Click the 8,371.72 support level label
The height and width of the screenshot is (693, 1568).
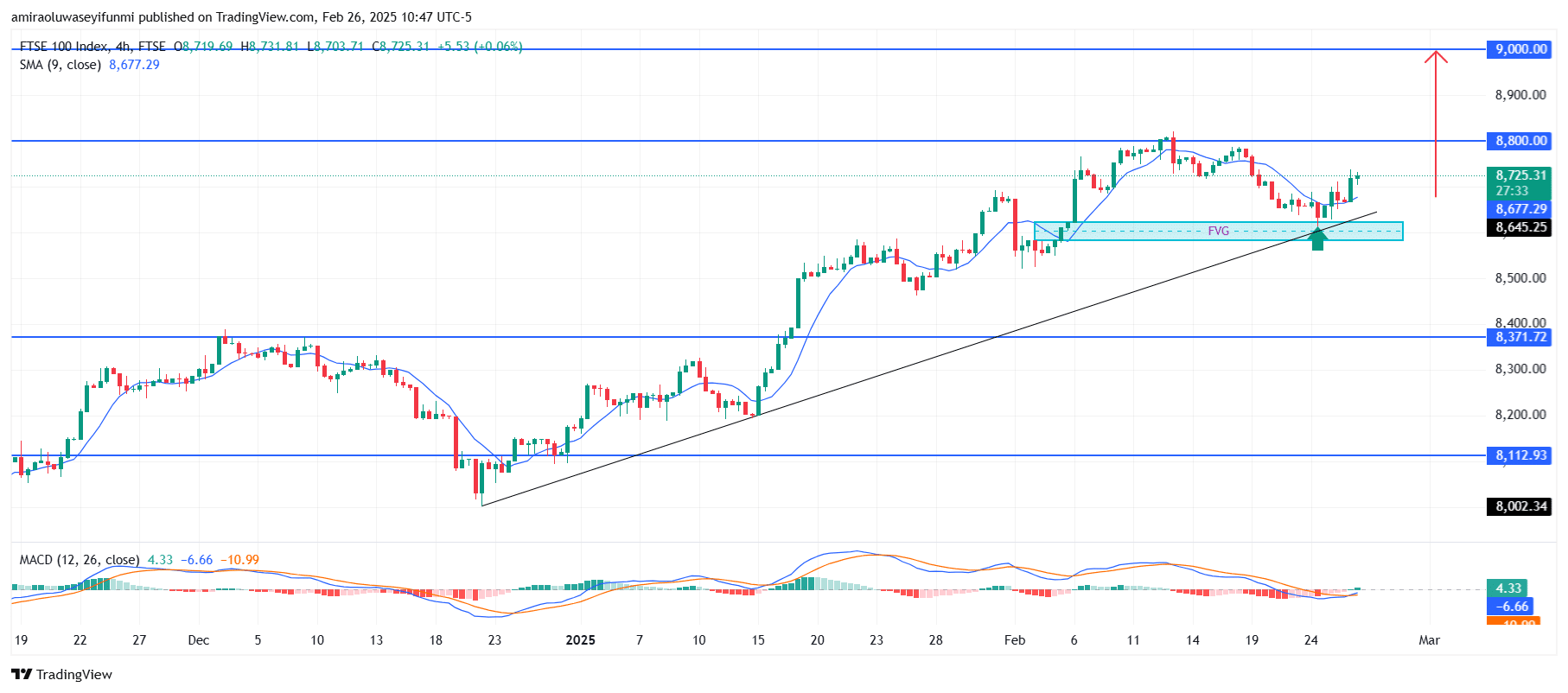click(x=1520, y=338)
